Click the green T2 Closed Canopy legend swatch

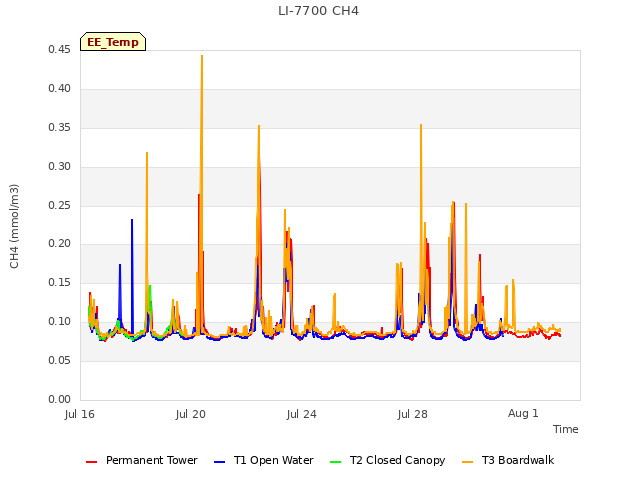[336, 462]
